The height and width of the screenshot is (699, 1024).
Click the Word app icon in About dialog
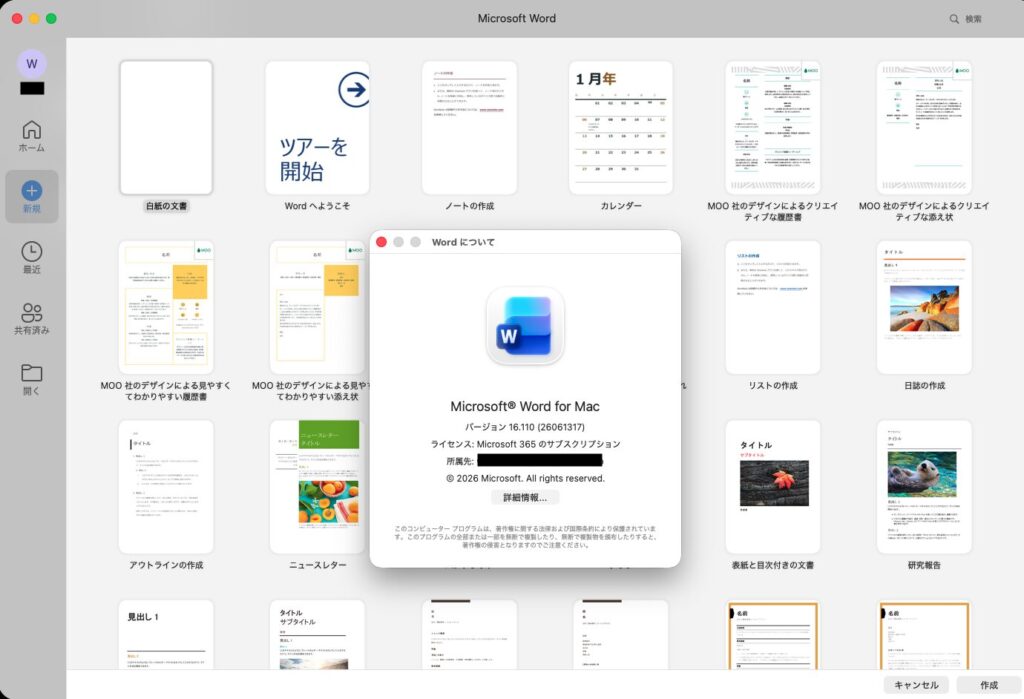point(525,327)
